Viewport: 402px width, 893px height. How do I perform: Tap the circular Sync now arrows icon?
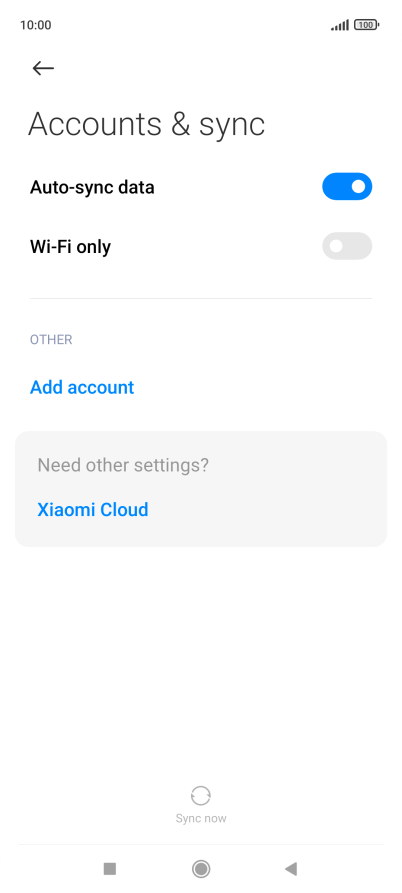pyautogui.click(x=200, y=796)
